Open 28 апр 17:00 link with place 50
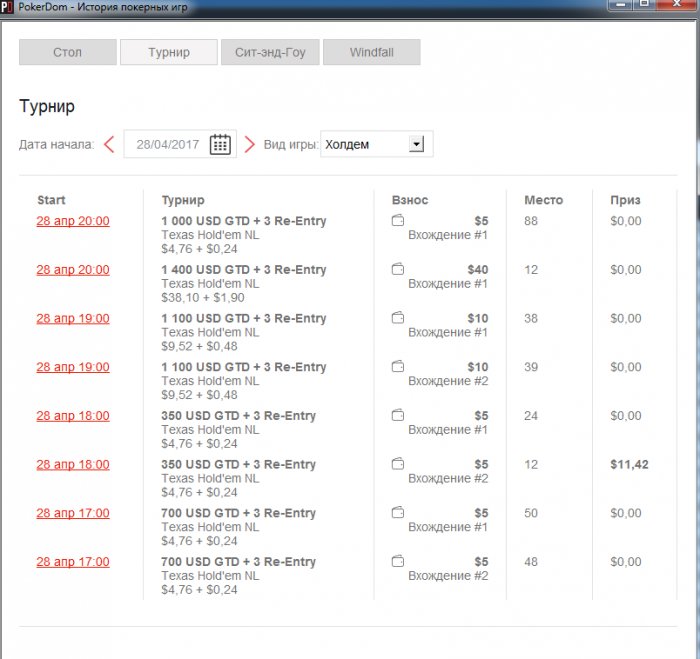The height and width of the screenshot is (659, 700). (x=73, y=513)
